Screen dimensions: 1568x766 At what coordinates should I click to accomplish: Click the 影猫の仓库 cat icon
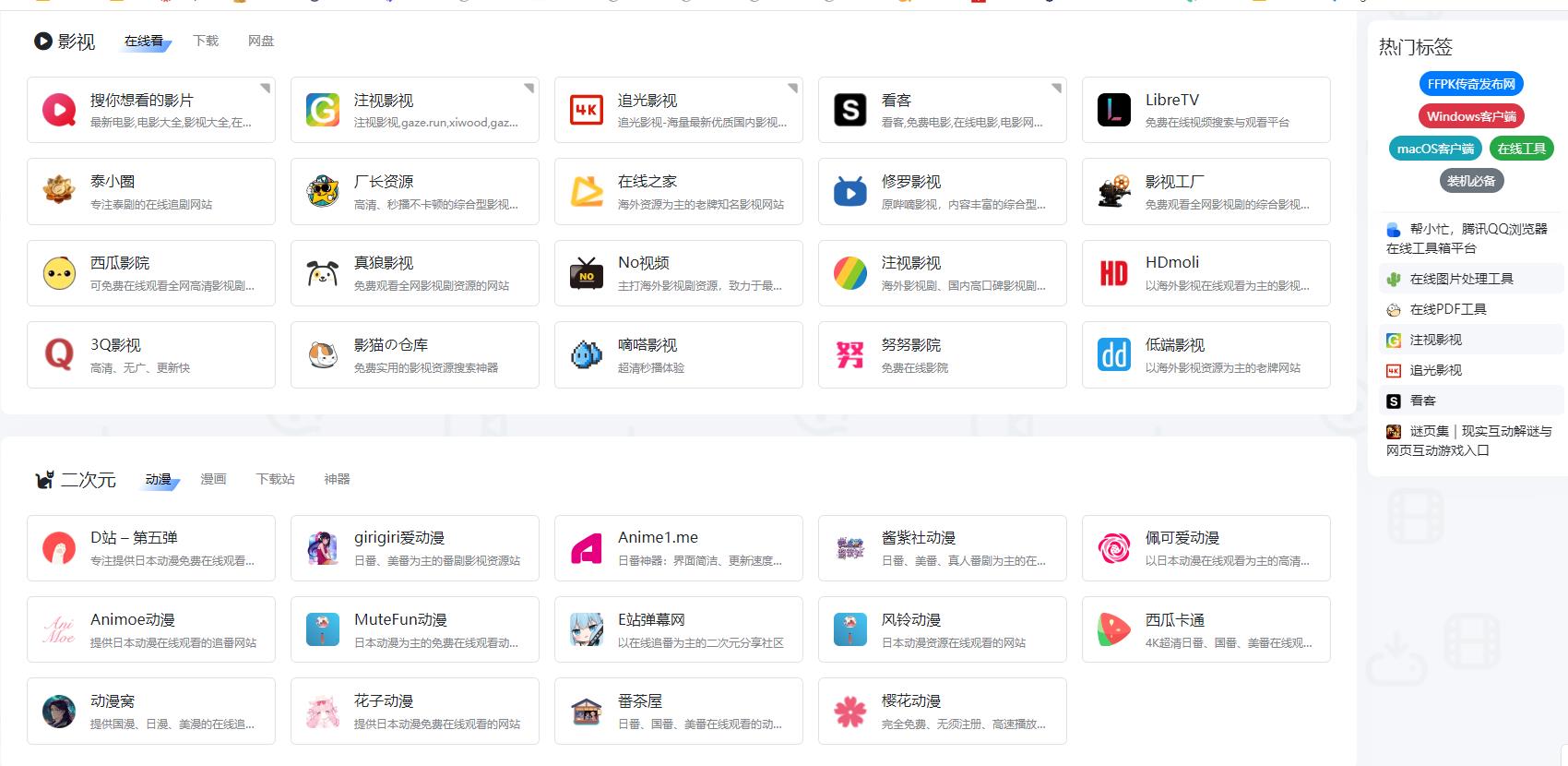click(323, 355)
